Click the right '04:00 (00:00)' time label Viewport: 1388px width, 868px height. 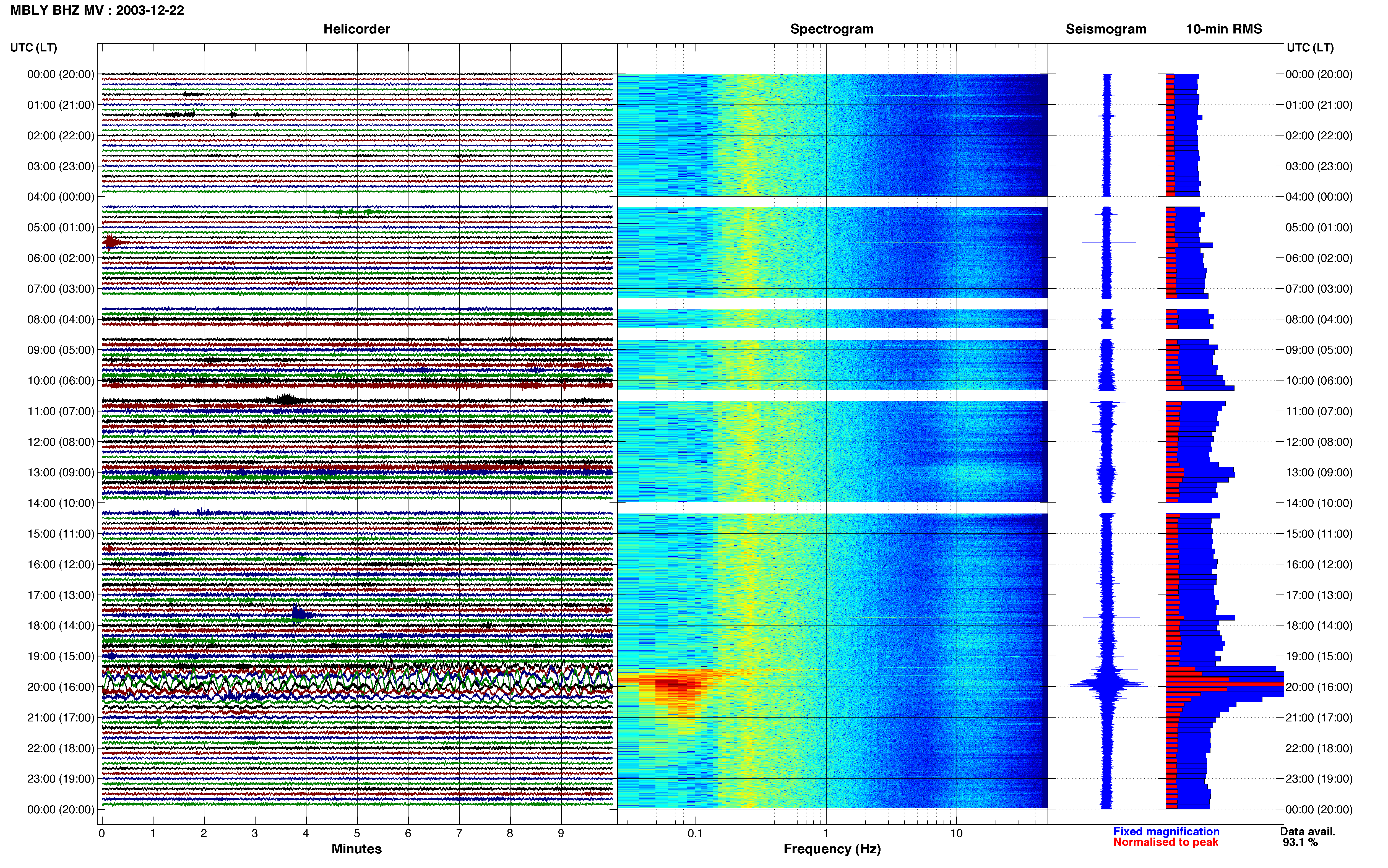(1319, 196)
